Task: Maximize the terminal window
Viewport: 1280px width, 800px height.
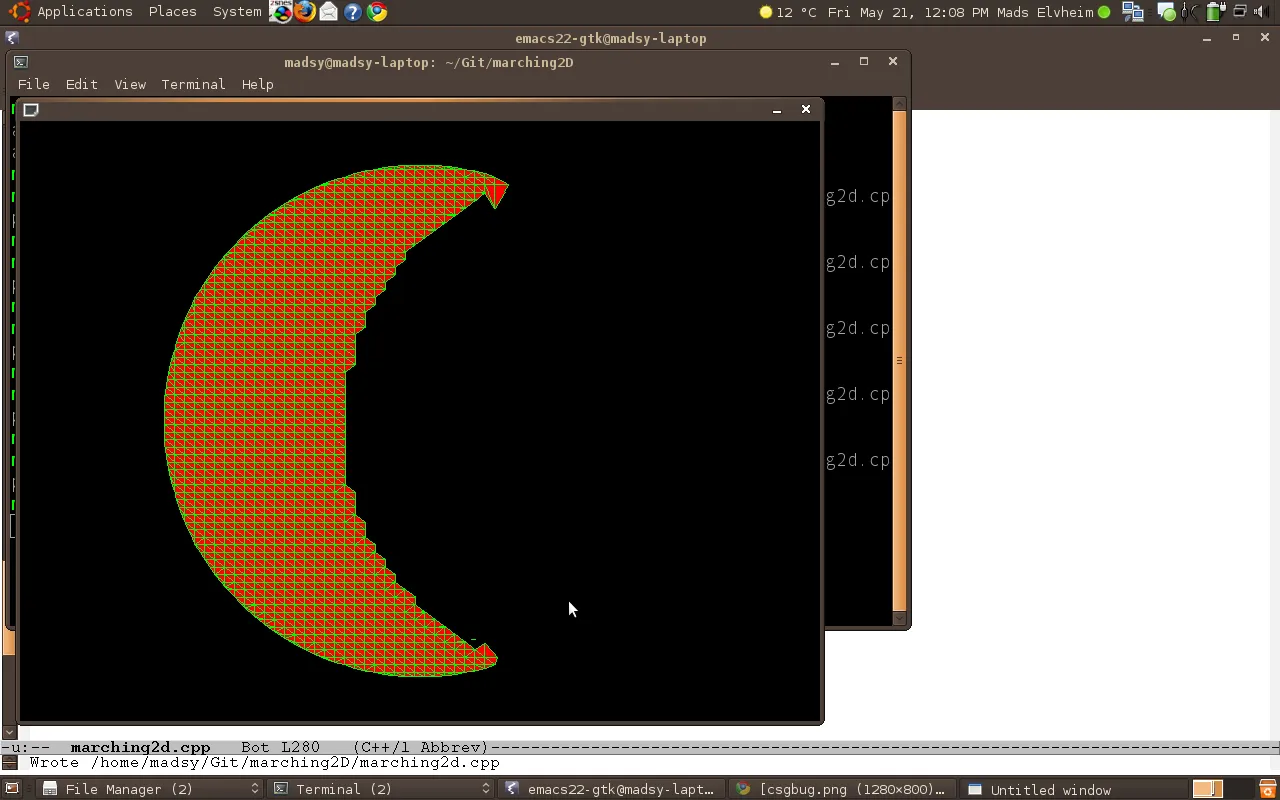Action: point(864,61)
